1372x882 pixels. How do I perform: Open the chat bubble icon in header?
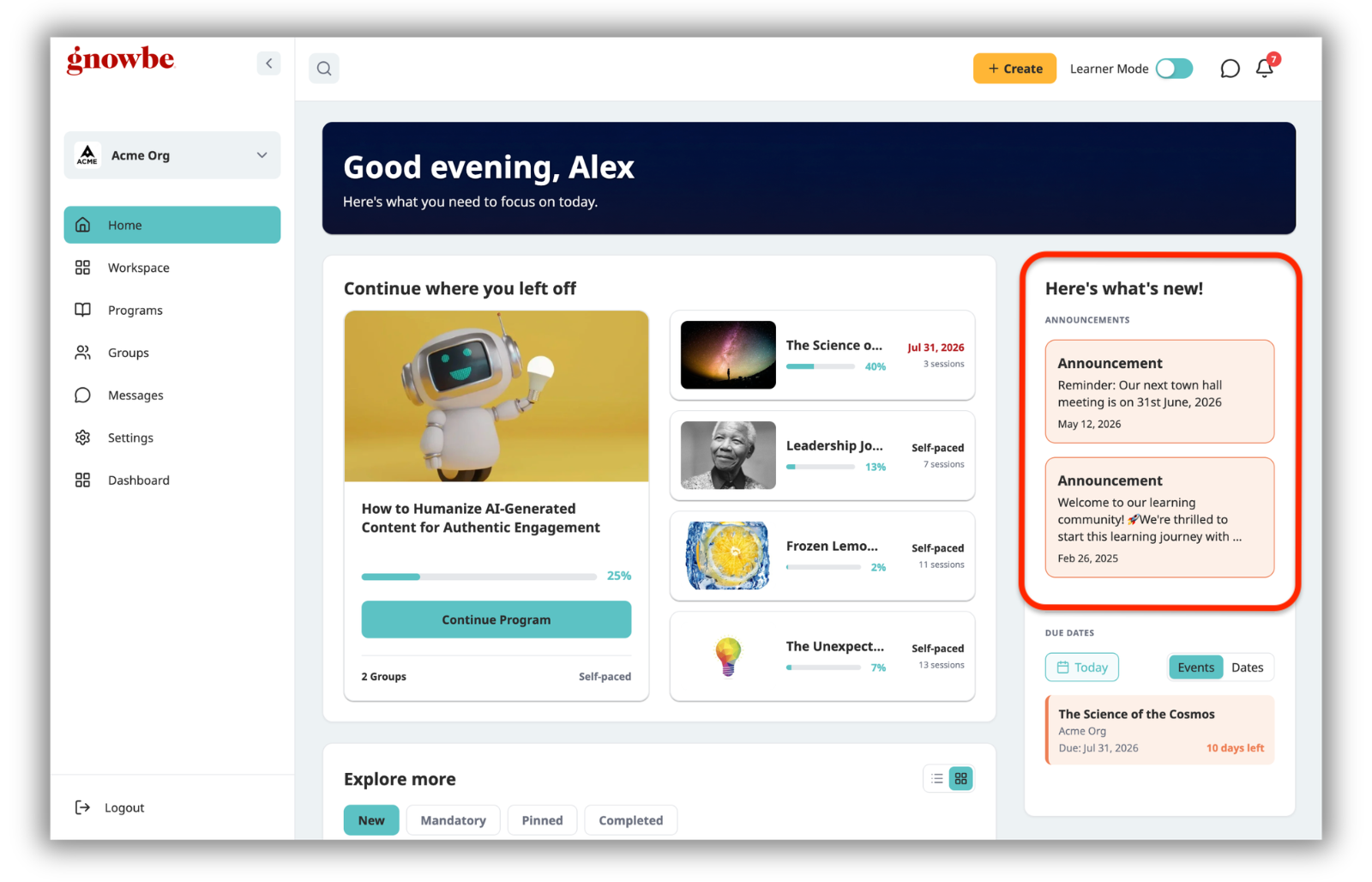(1230, 69)
